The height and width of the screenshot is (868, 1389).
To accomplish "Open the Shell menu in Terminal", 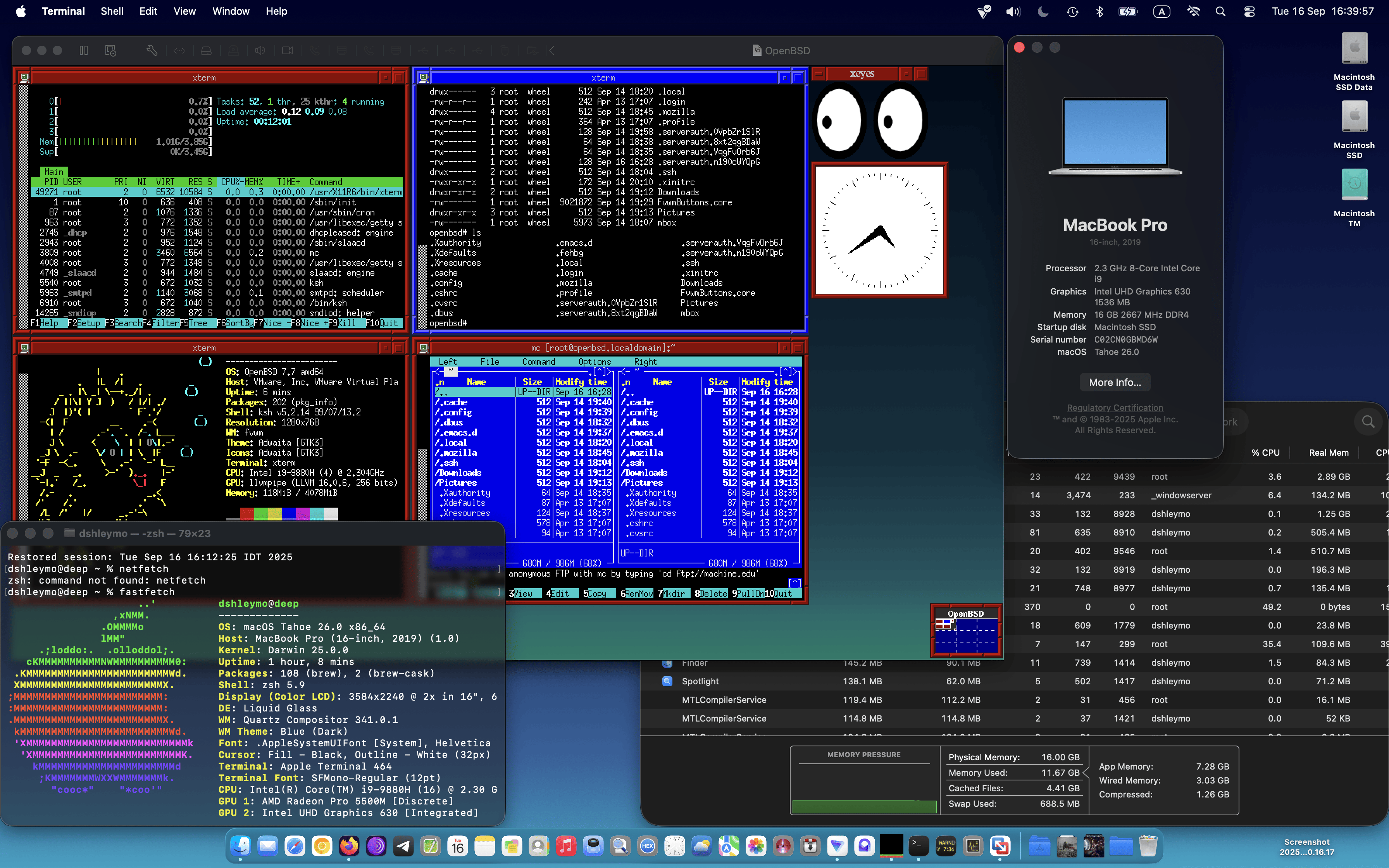I will coord(111,12).
